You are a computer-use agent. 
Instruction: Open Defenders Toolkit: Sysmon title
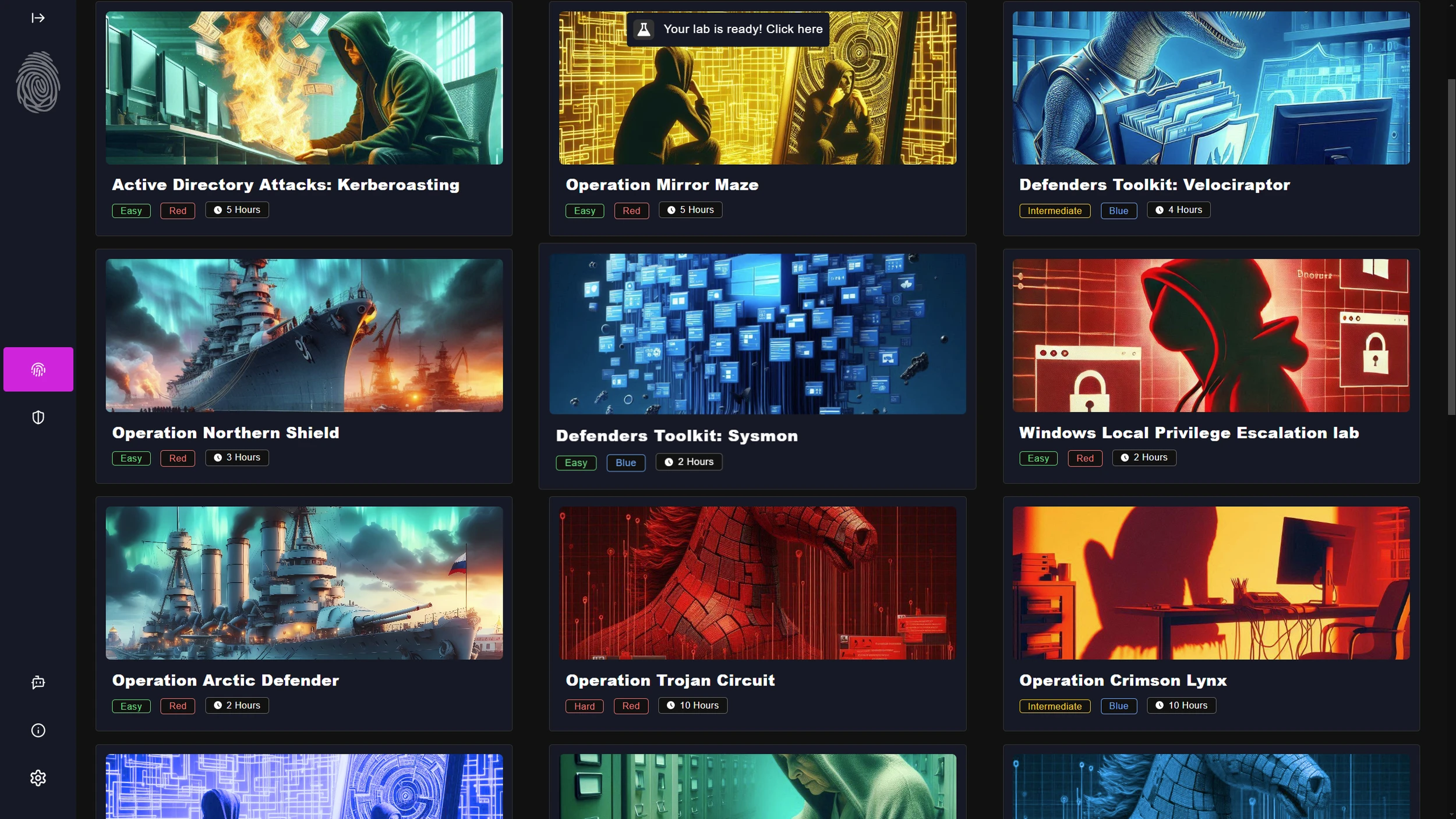677,436
